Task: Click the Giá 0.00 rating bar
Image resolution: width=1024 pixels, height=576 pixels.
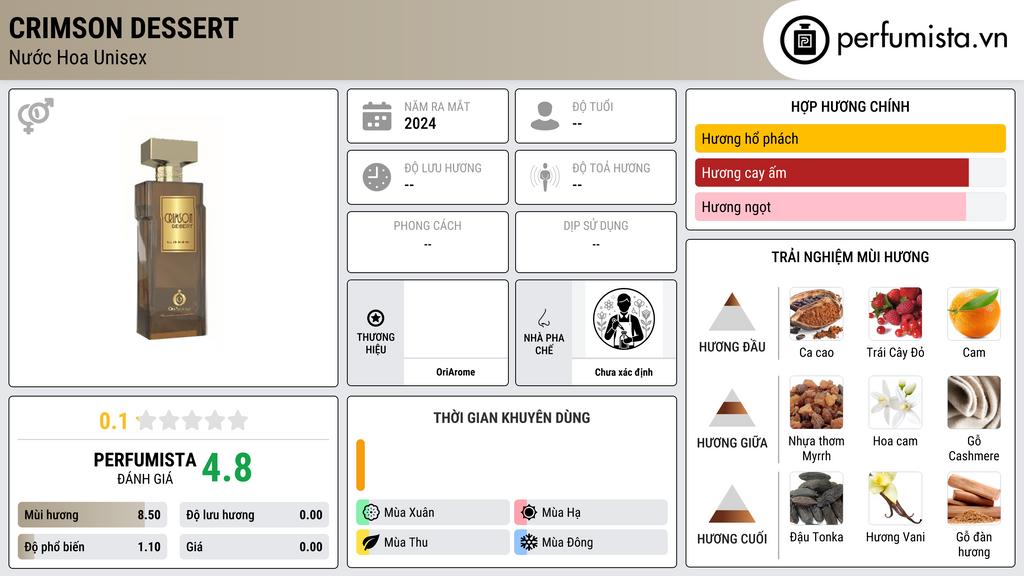Action: point(254,547)
